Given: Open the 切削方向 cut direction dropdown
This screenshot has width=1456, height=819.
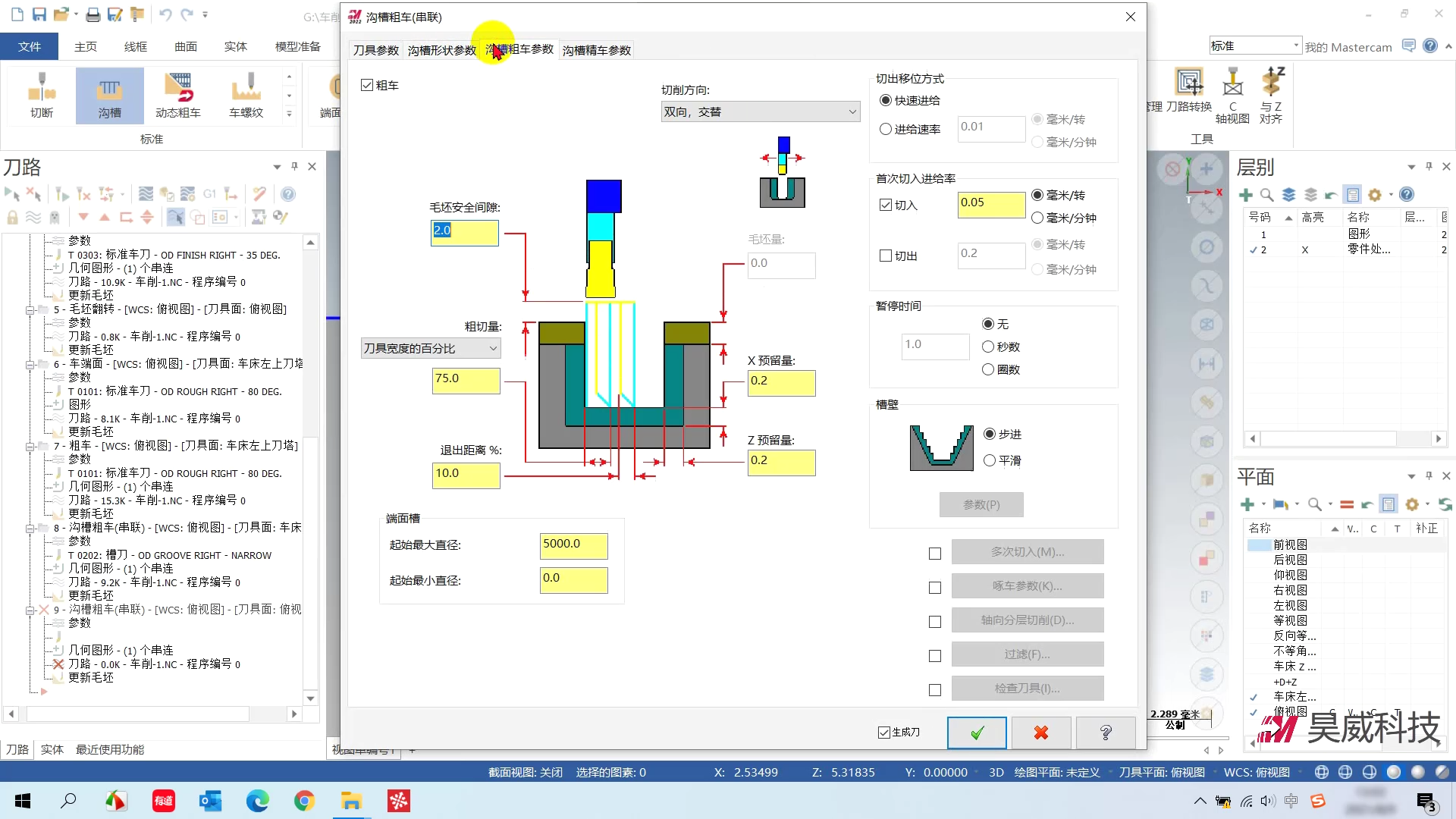Looking at the screenshot, I should 761,112.
